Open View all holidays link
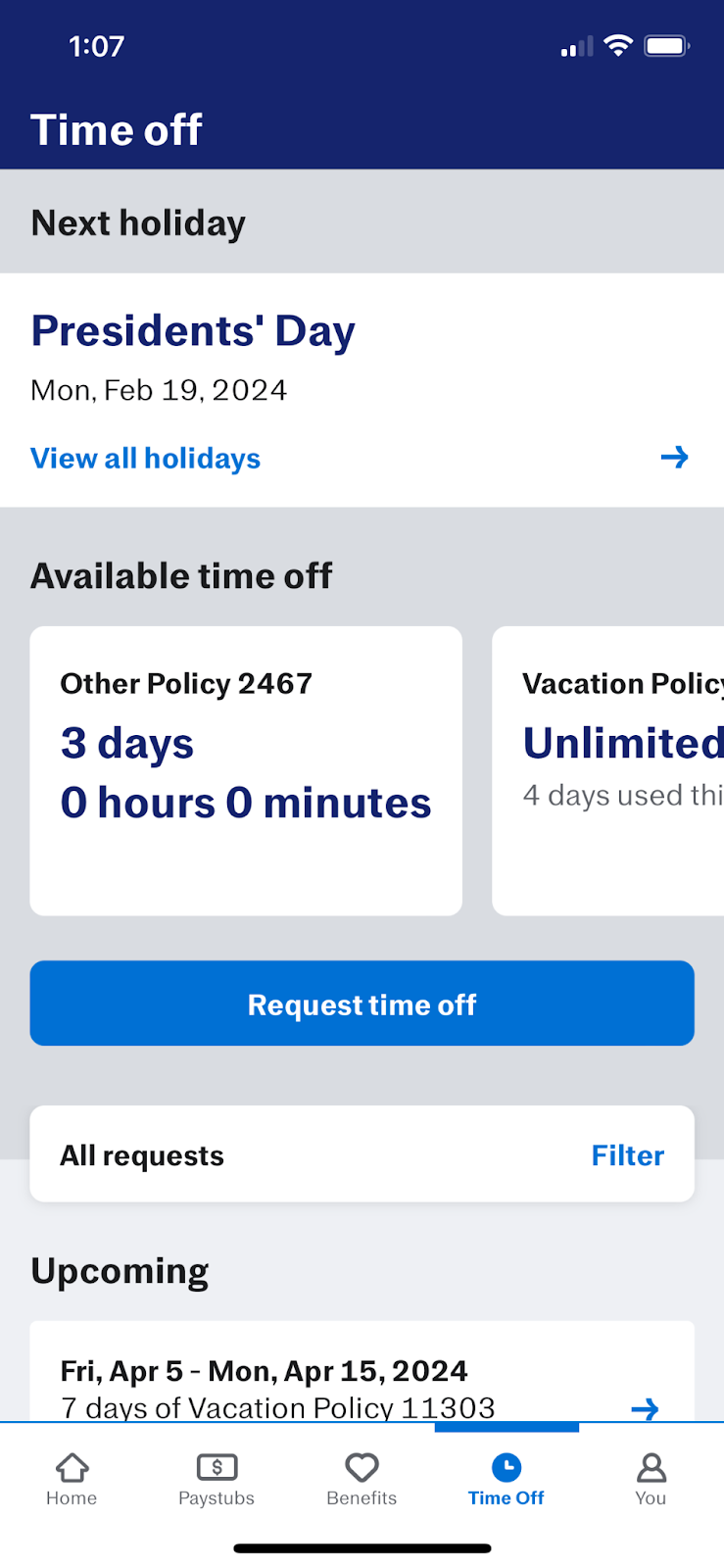 (x=145, y=459)
